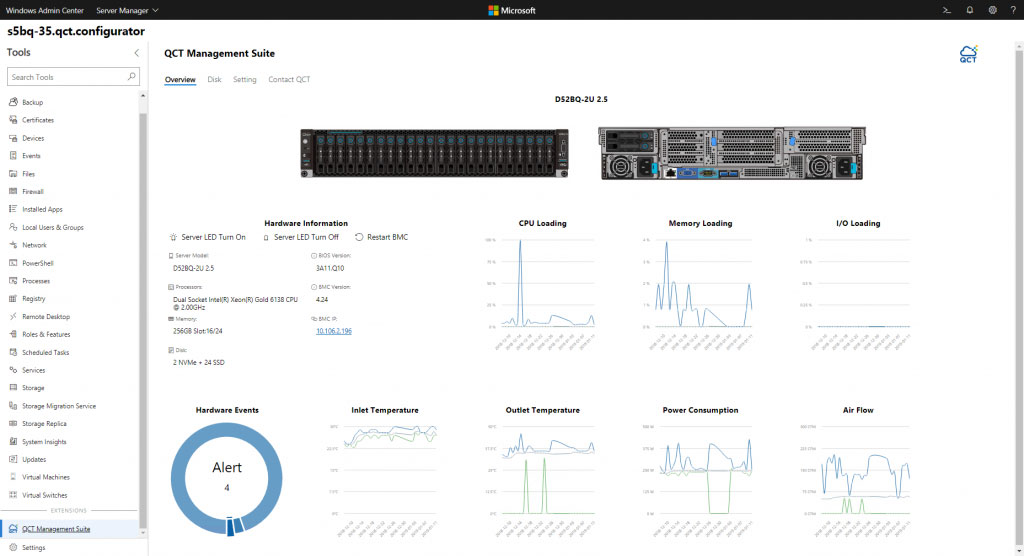The height and width of the screenshot is (556, 1024).
Task: Click the Files tool icon
Action: (13, 173)
